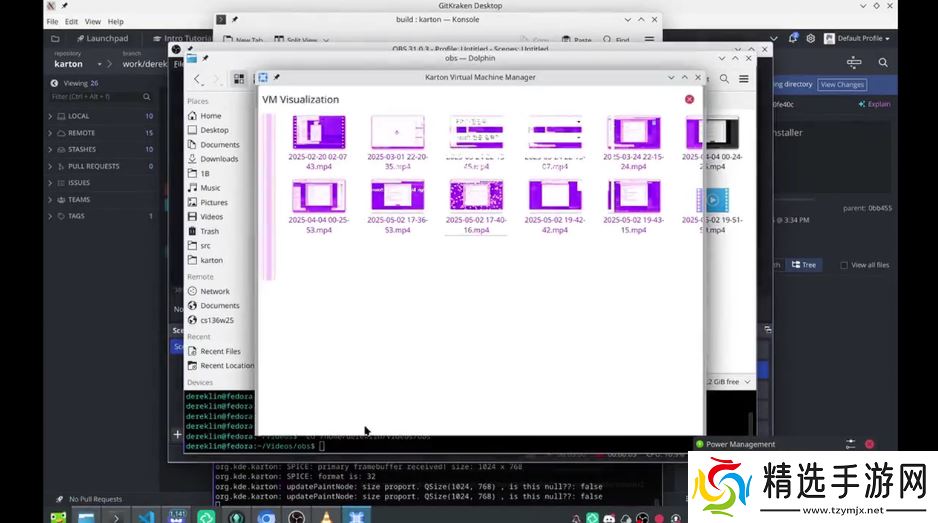Close the VM Visualization panel with red X
The width and height of the screenshot is (938, 523).
(689, 99)
